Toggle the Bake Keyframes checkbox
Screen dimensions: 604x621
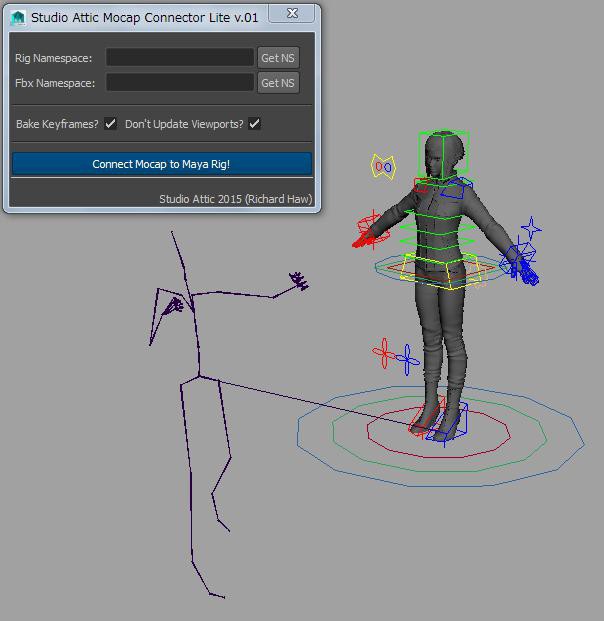tap(111, 124)
